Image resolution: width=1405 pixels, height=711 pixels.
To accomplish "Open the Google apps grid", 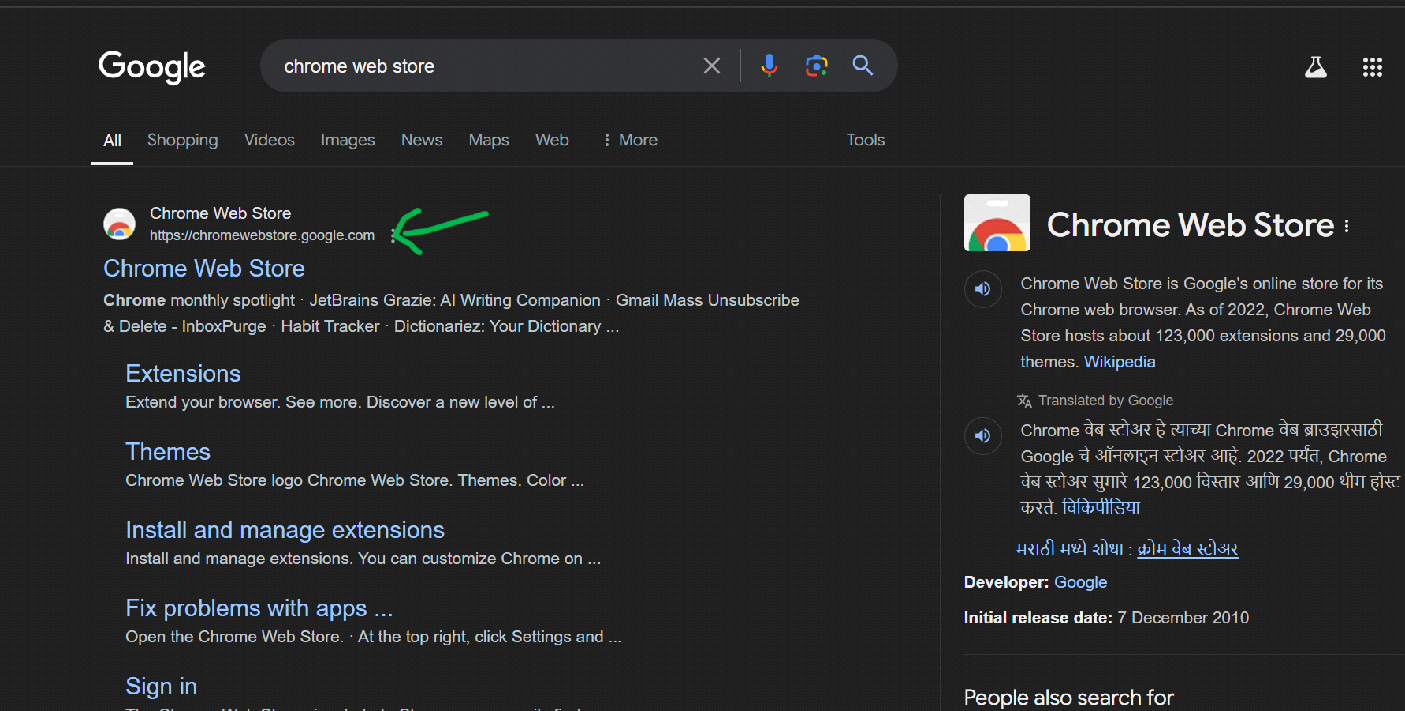I will 1372,67.
